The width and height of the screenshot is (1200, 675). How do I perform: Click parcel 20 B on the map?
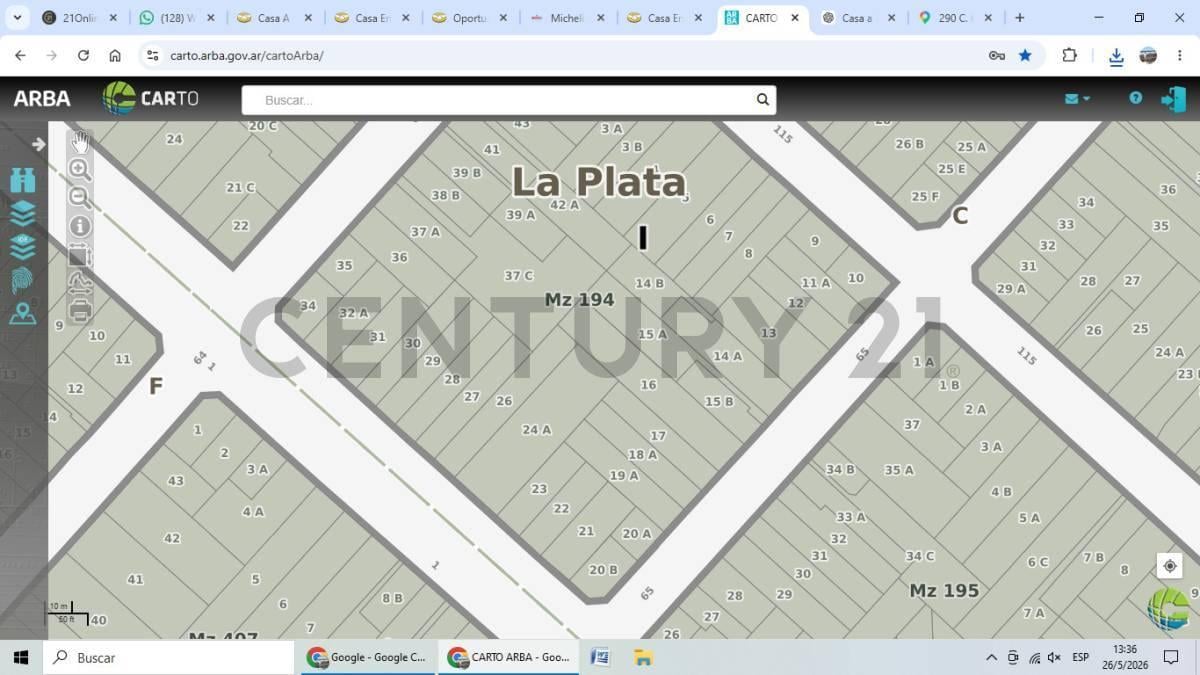pyautogui.click(x=603, y=570)
